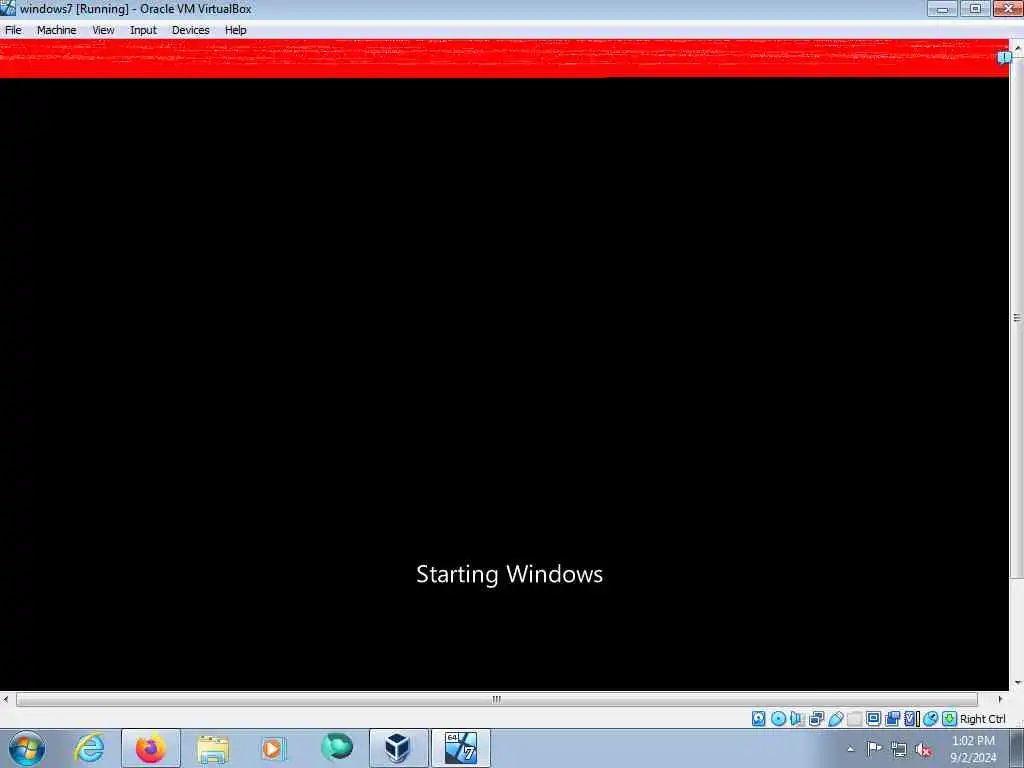
Task: Click the green round app taskbar icon
Action: pyautogui.click(x=336, y=748)
